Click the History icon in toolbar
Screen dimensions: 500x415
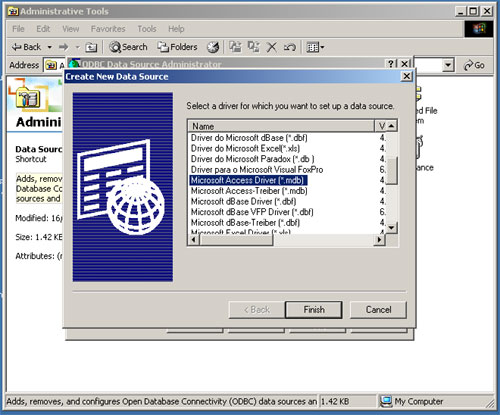213,47
